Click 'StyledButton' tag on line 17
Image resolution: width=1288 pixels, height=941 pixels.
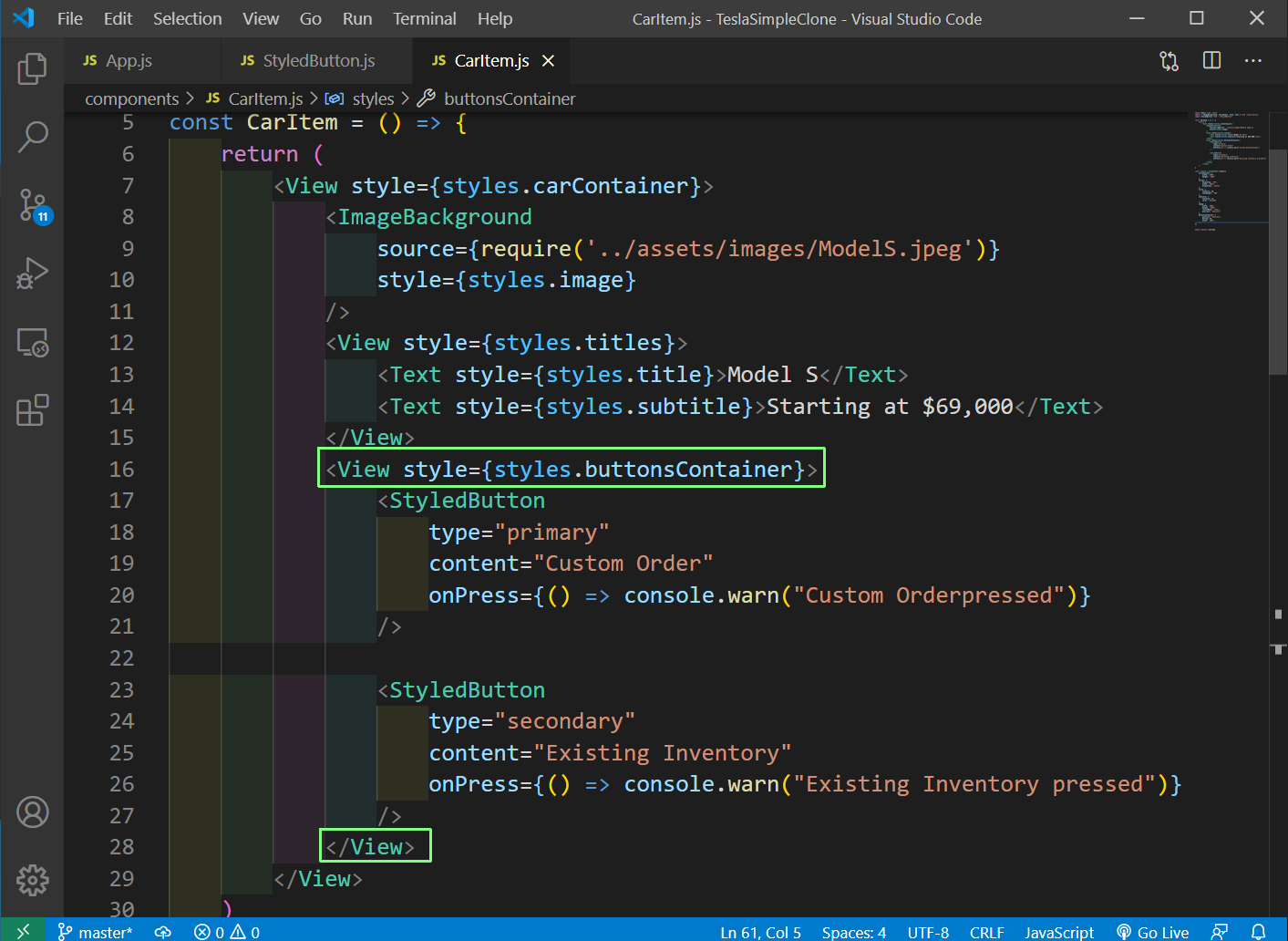468,501
